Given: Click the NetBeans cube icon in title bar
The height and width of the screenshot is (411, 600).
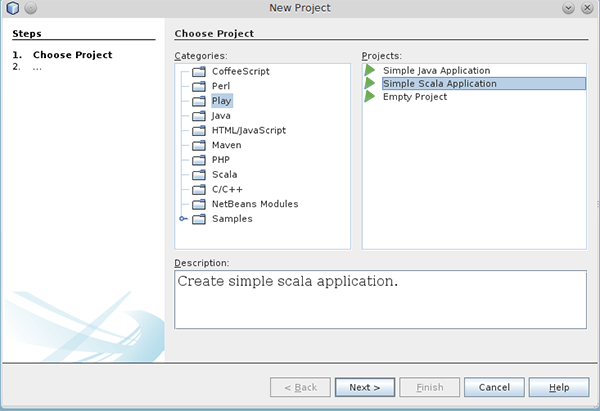Looking at the screenshot, I should pyautogui.click(x=13, y=8).
